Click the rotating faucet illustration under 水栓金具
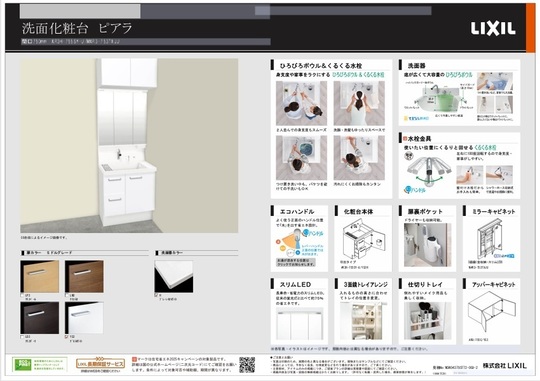 click(x=427, y=171)
